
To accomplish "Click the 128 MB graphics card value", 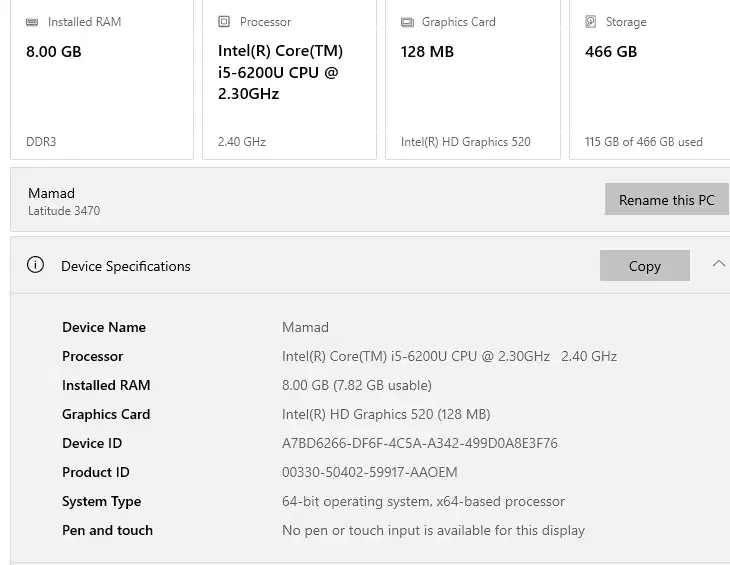I will pos(427,52).
